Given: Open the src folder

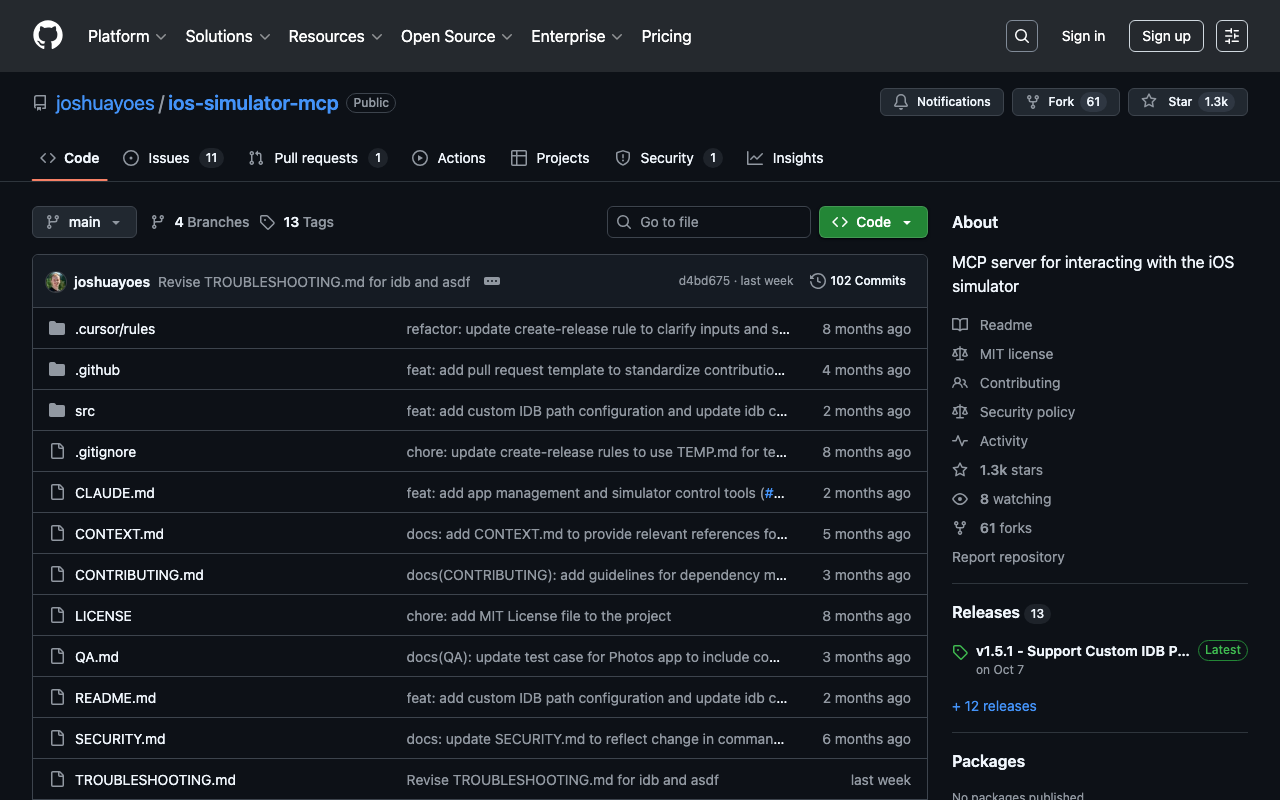Looking at the screenshot, I should click(x=85, y=411).
